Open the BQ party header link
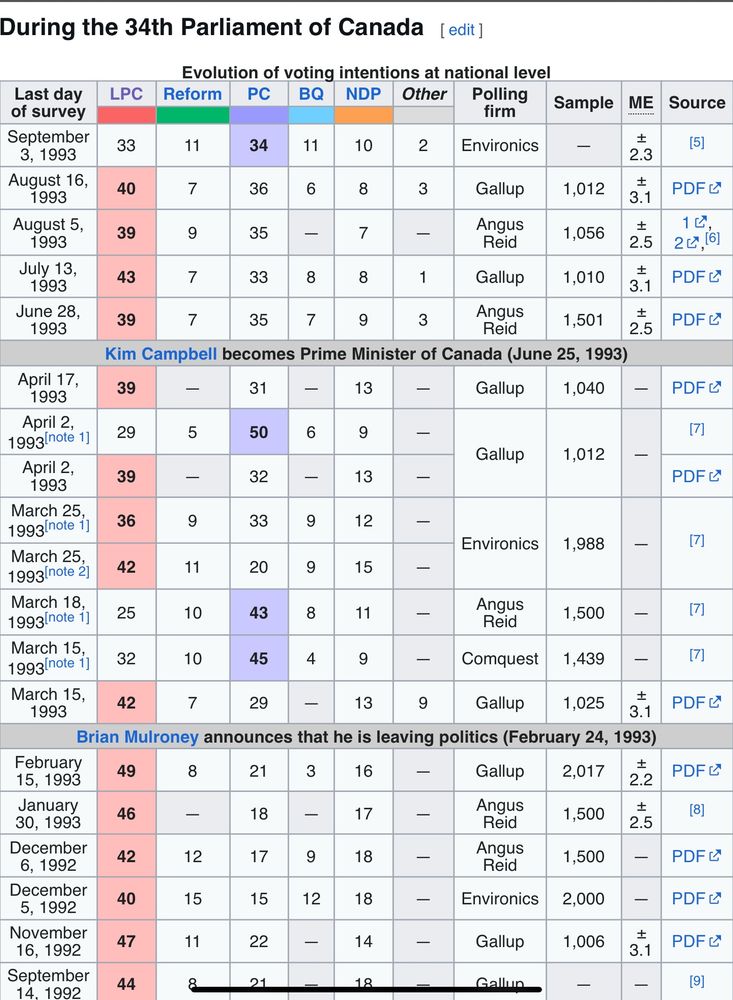Viewport: 733px width, 1000px height. (311, 94)
